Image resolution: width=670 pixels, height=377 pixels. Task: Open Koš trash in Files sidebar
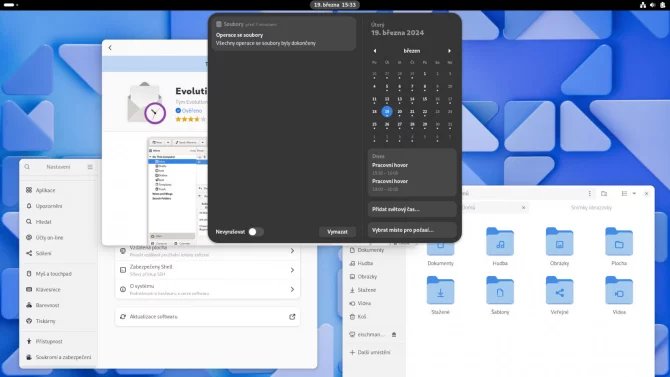374,317
